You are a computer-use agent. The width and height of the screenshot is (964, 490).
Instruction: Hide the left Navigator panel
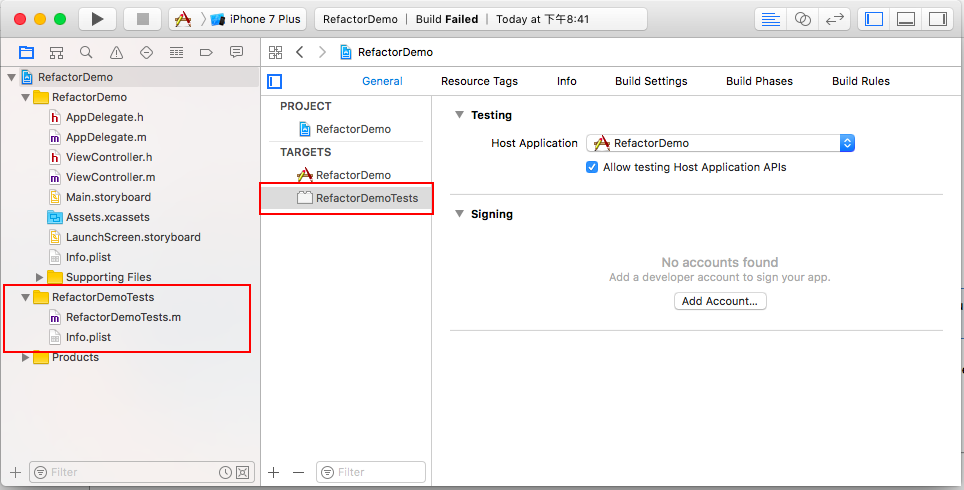click(874, 19)
